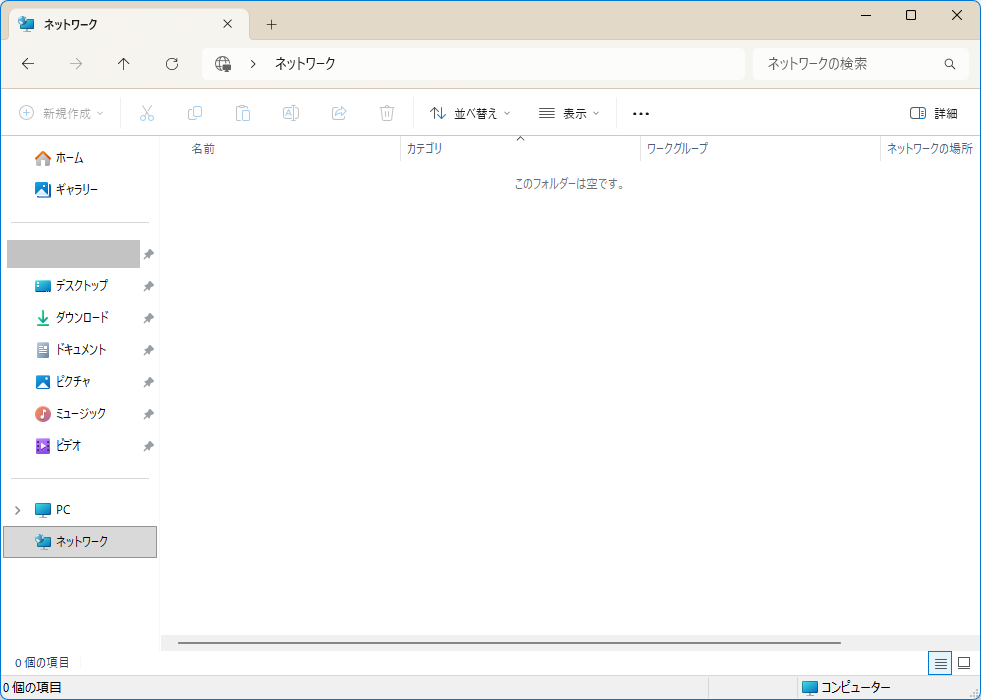Click the Back navigation arrow
The width and height of the screenshot is (981, 700).
28,64
